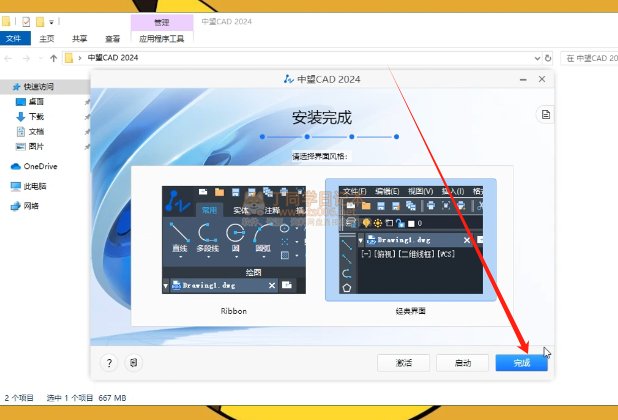Click the pin icon next to 下载
Screen dimensions: 618x420
87,117
